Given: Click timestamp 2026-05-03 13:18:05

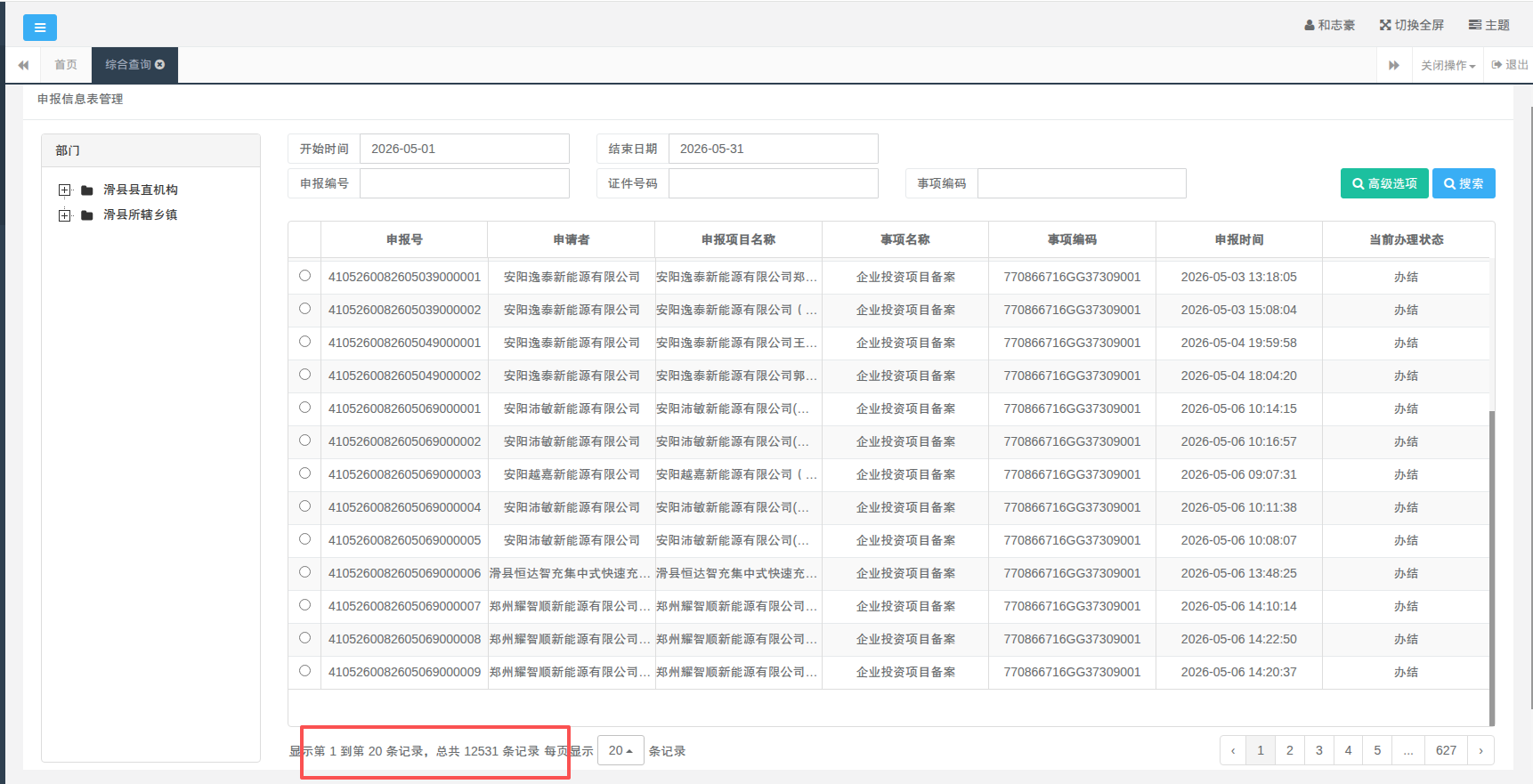Looking at the screenshot, I should [1239, 277].
